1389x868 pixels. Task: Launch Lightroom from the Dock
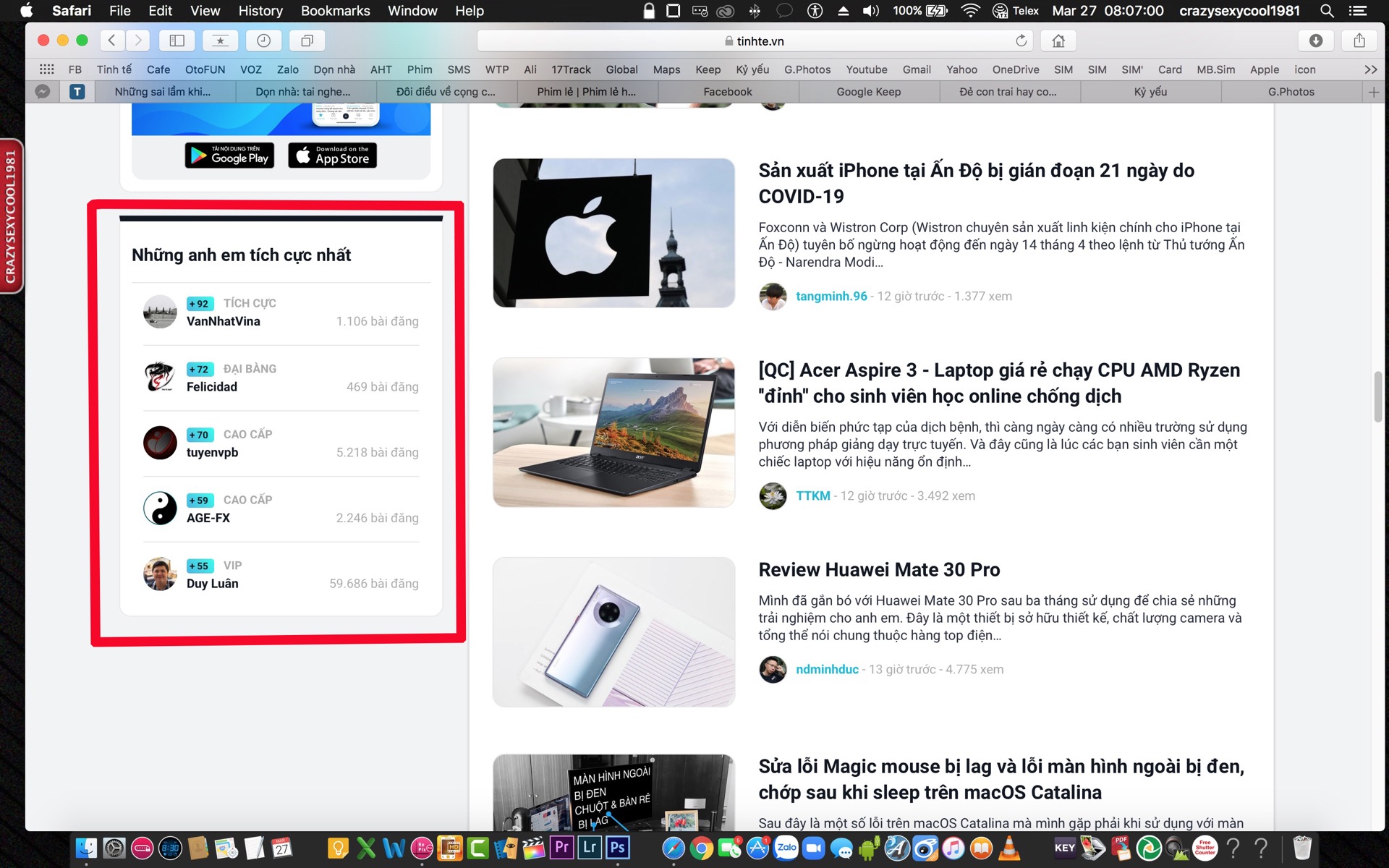coord(590,848)
